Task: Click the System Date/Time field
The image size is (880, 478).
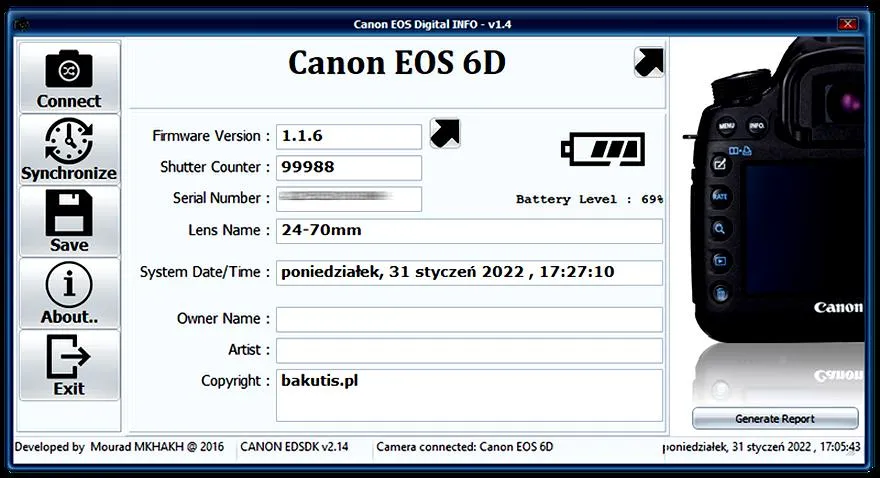Action: (469, 273)
